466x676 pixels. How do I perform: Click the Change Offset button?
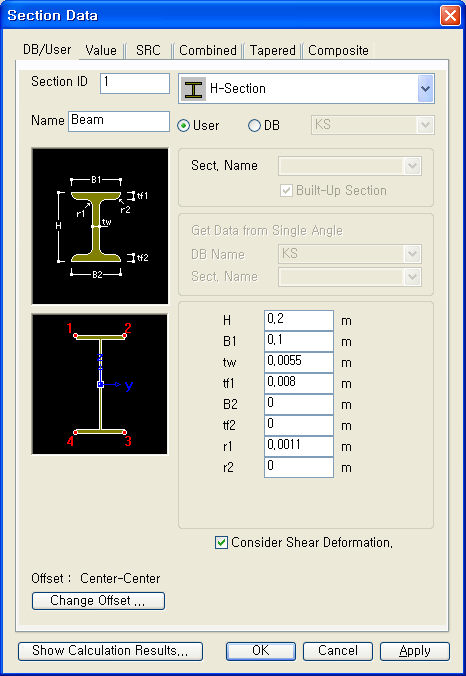tap(98, 601)
